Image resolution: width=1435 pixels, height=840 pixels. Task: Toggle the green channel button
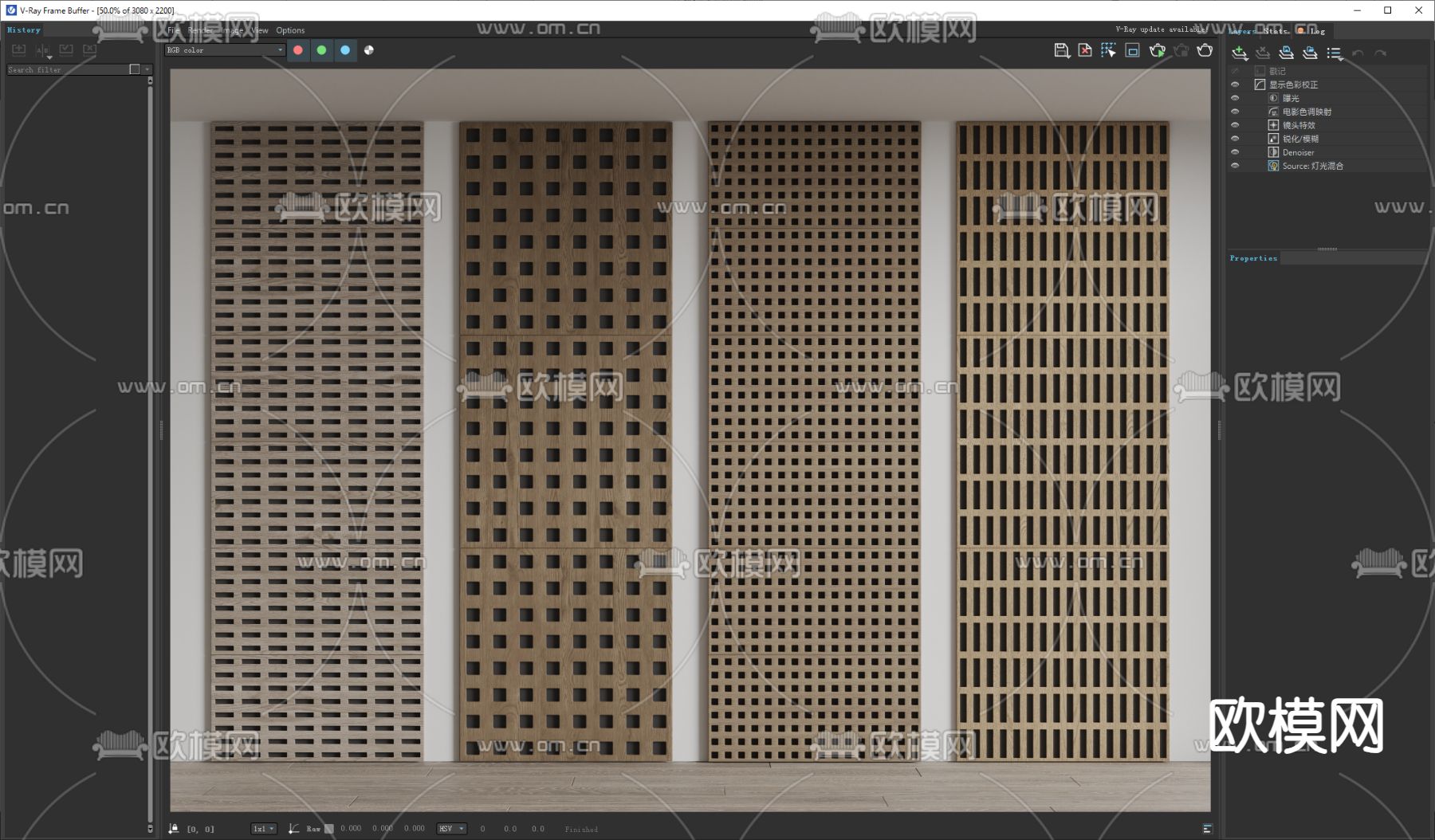tap(321, 50)
